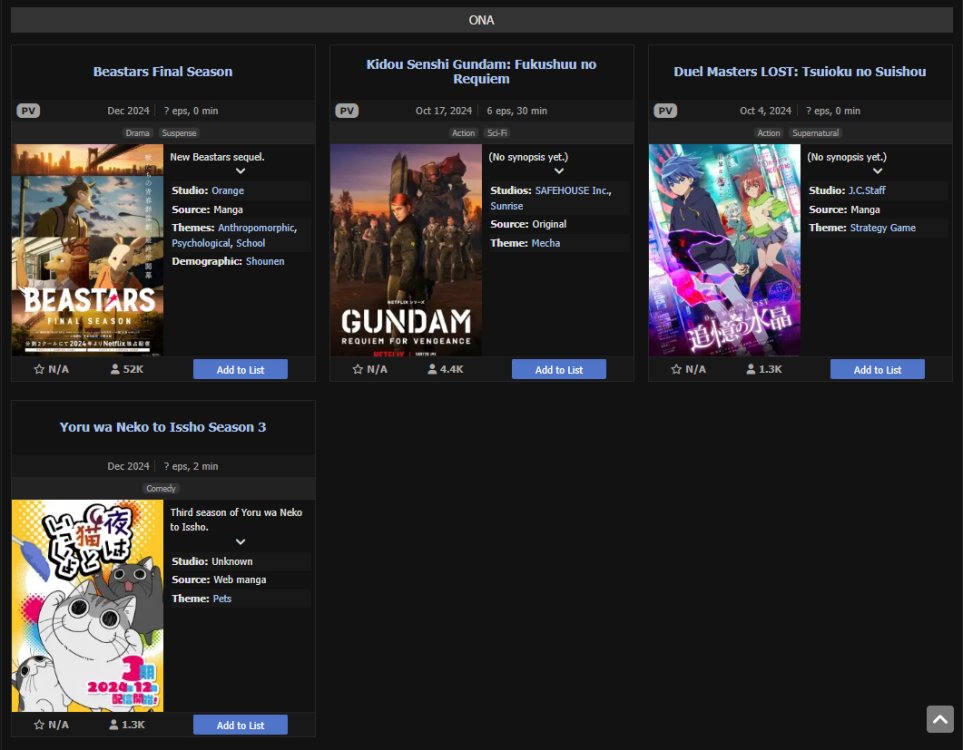963x750 pixels.
Task: Click the star score icon on Beastars card
Action: tap(39, 369)
